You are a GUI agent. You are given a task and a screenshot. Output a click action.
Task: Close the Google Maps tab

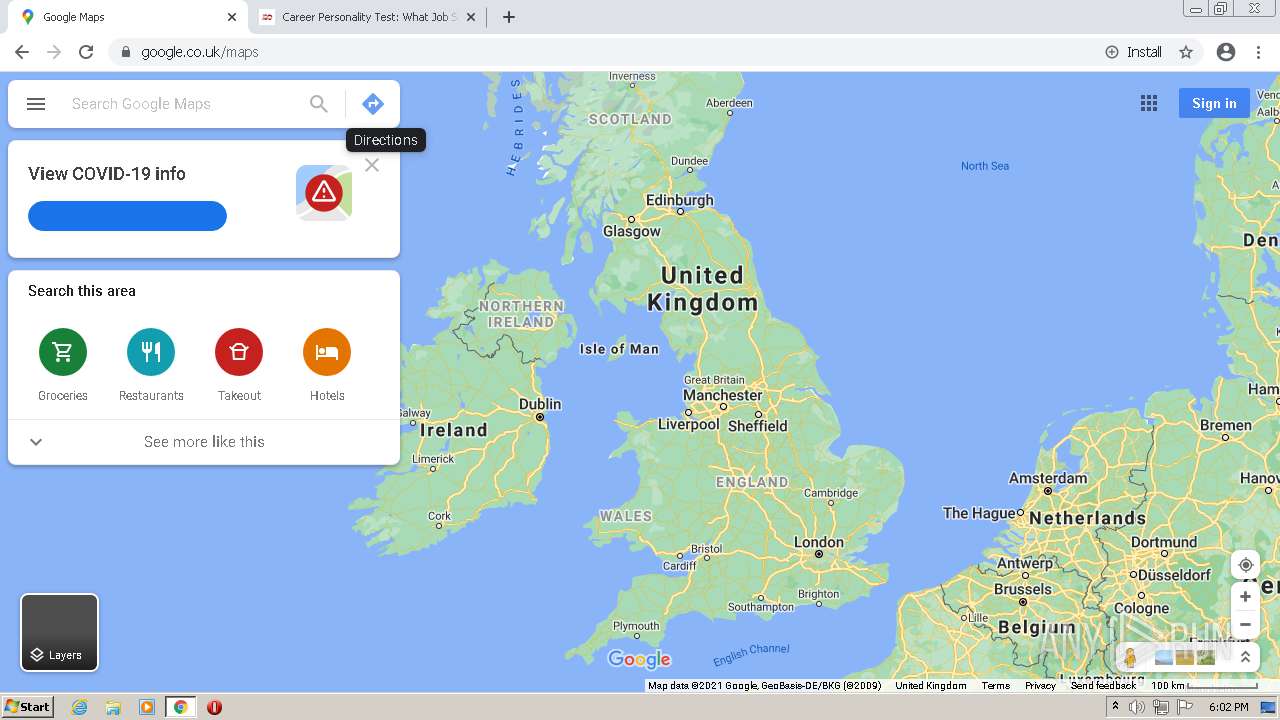click(x=232, y=17)
